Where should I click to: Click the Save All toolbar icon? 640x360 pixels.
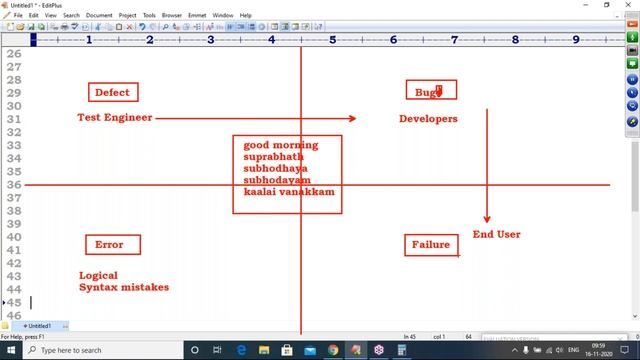coord(41,27)
